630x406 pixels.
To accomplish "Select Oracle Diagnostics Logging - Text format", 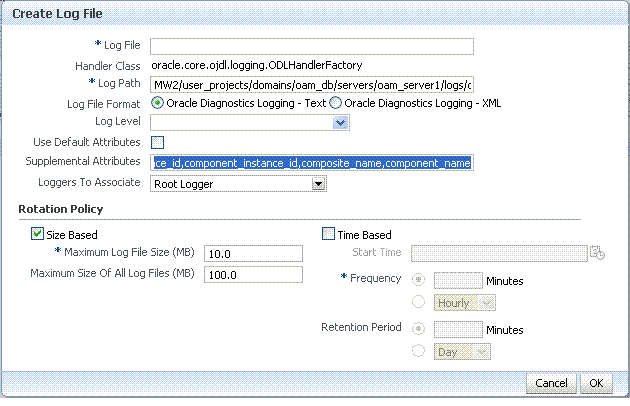I will pos(157,103).
